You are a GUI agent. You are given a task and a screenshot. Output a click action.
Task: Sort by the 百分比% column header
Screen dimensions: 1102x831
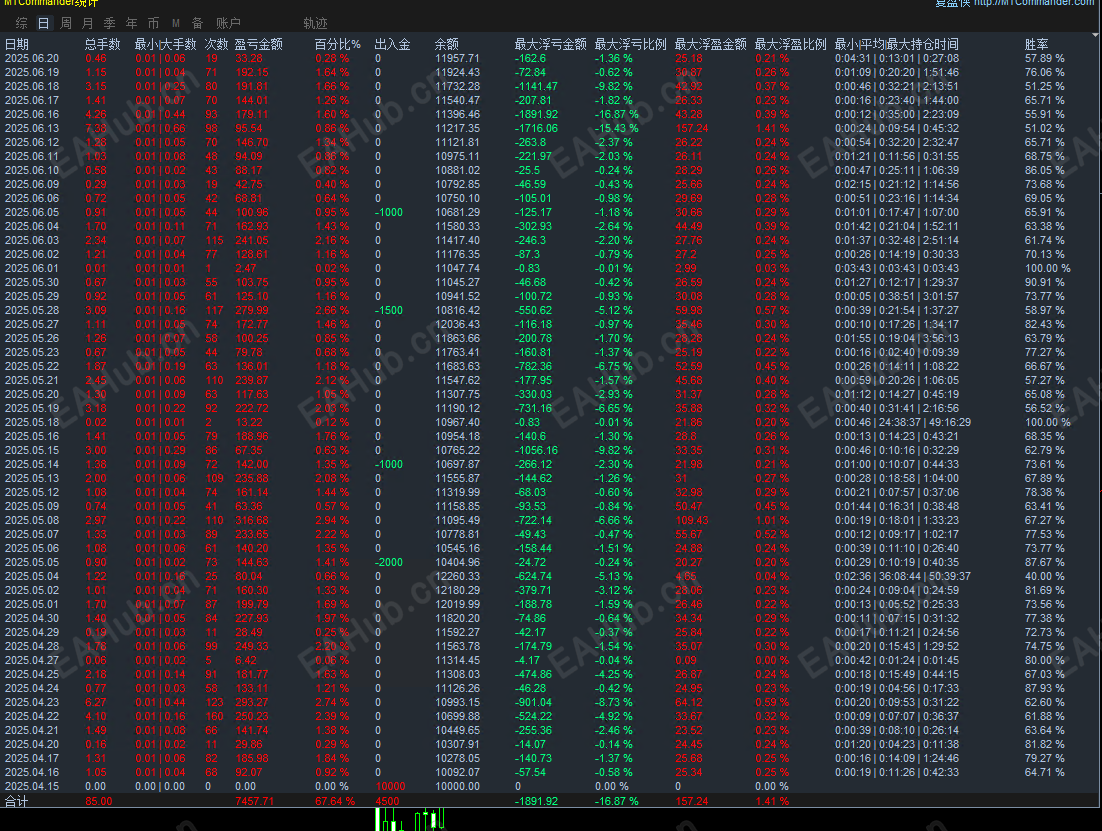tap(337, 44)
